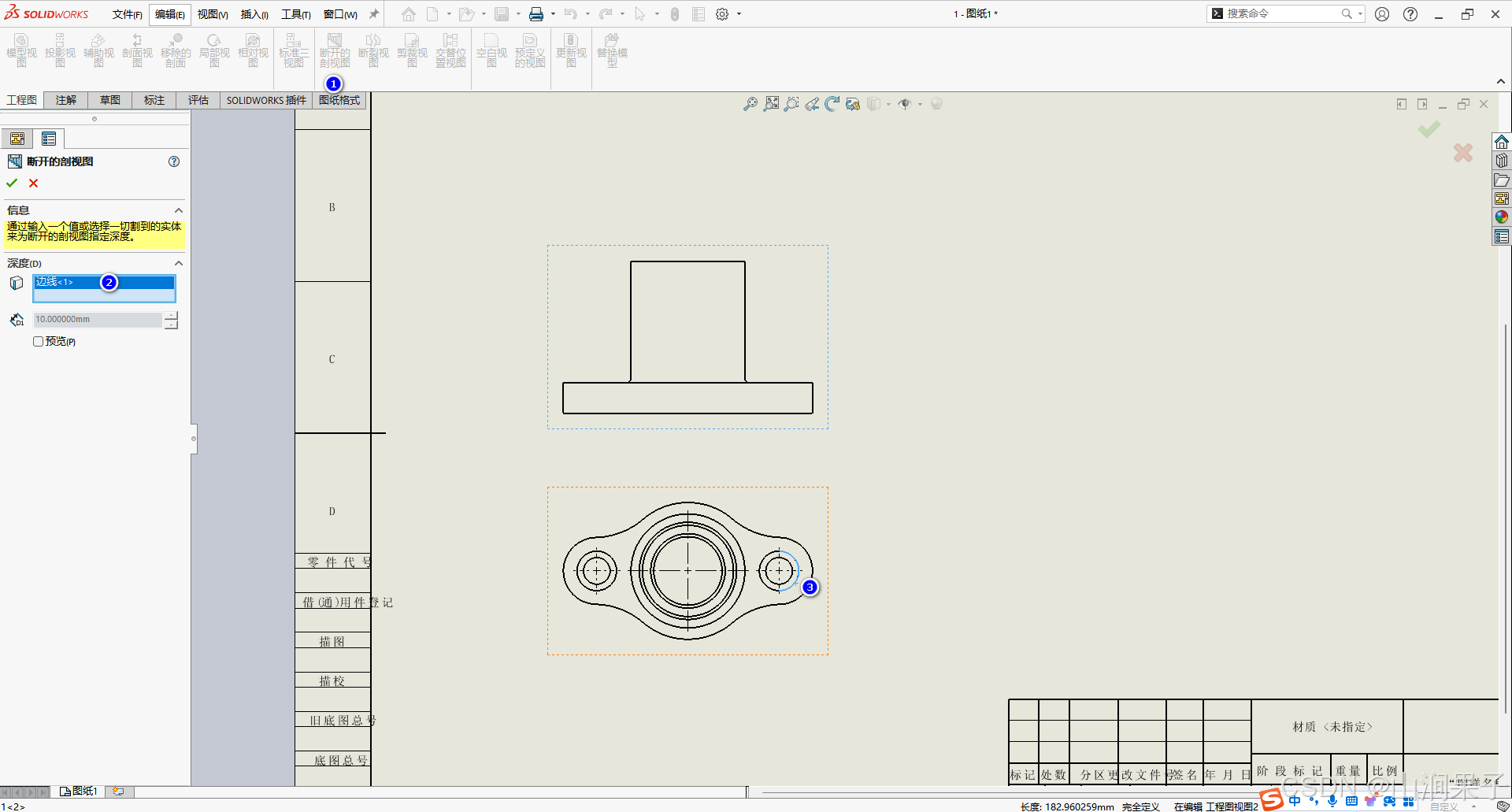This screenshot has width=1512, height=812.
Task: Choose the 剪裁视图 crop view tool
Action: coord(412,50)
